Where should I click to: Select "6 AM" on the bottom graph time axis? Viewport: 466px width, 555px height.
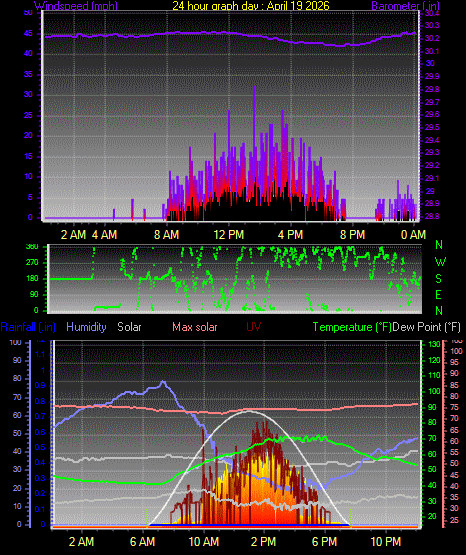point(143,542)
